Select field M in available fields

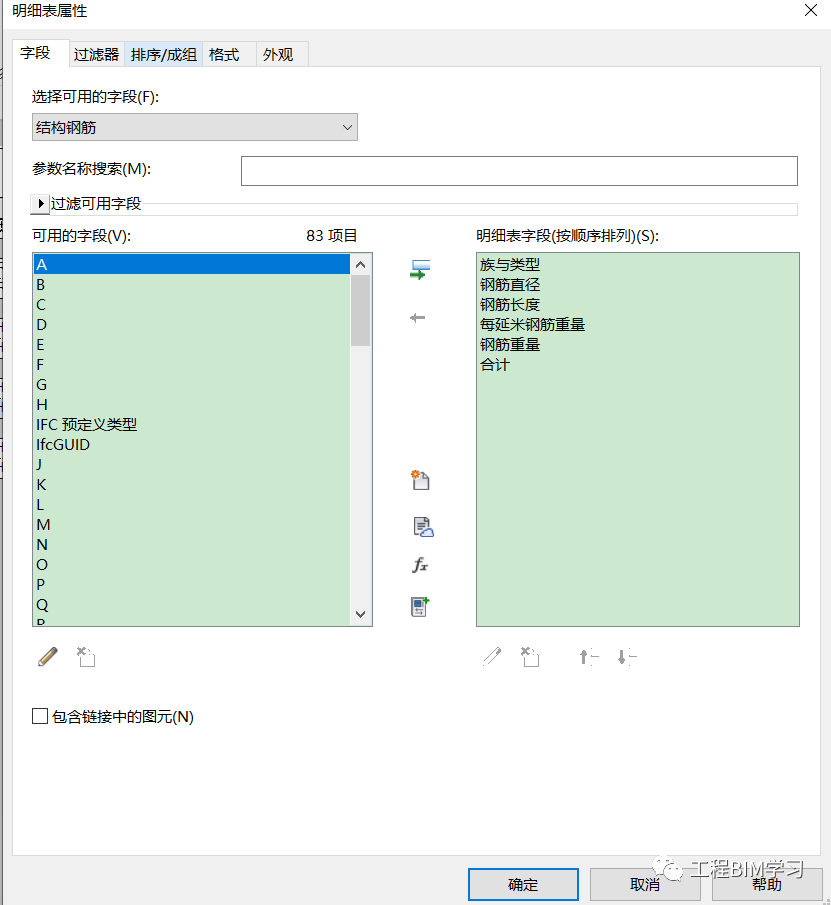click(x=192, y=525)
